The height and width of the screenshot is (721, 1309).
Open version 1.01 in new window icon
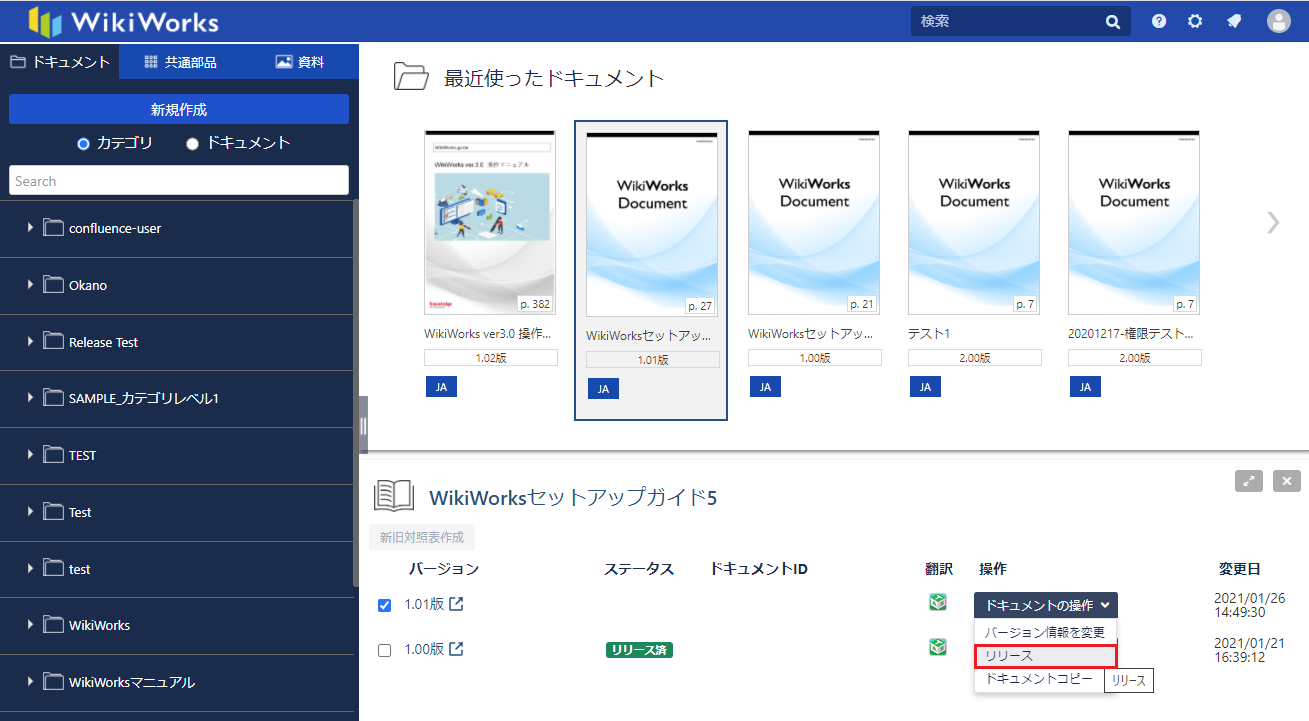coord(457,604)
